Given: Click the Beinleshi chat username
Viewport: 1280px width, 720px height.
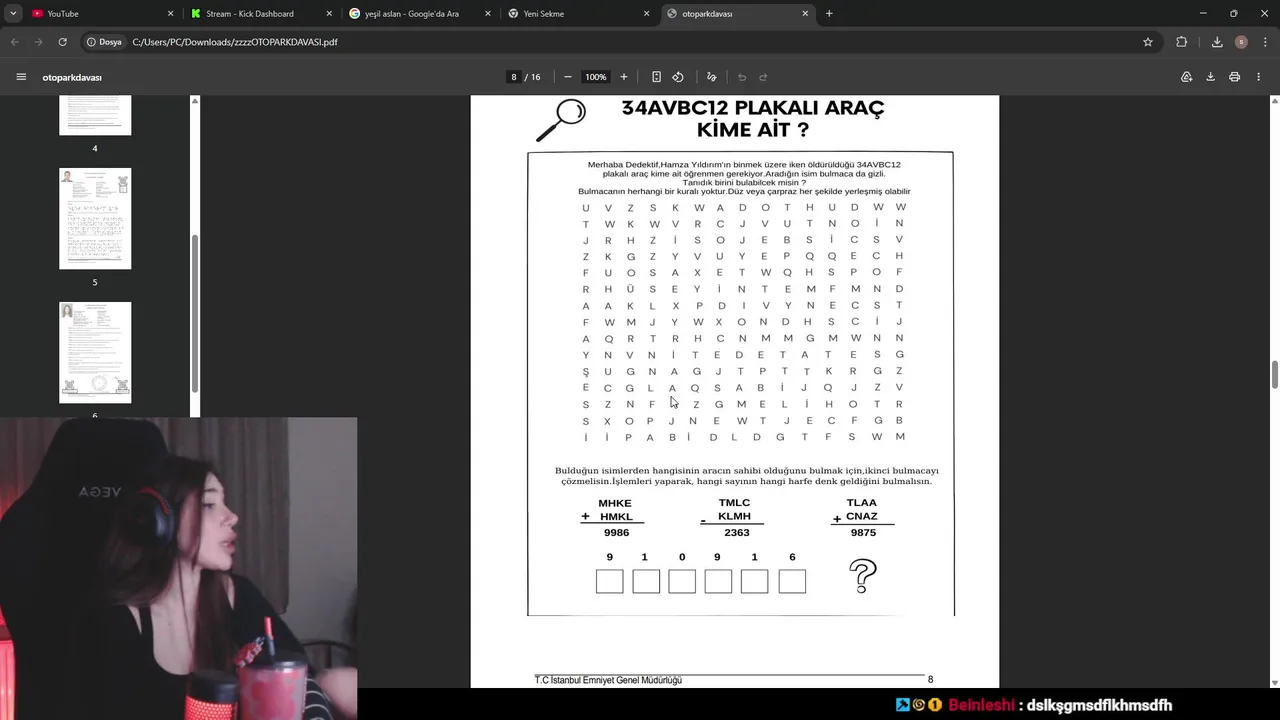Looking at the screenshot, I should [x=981, y=705].
